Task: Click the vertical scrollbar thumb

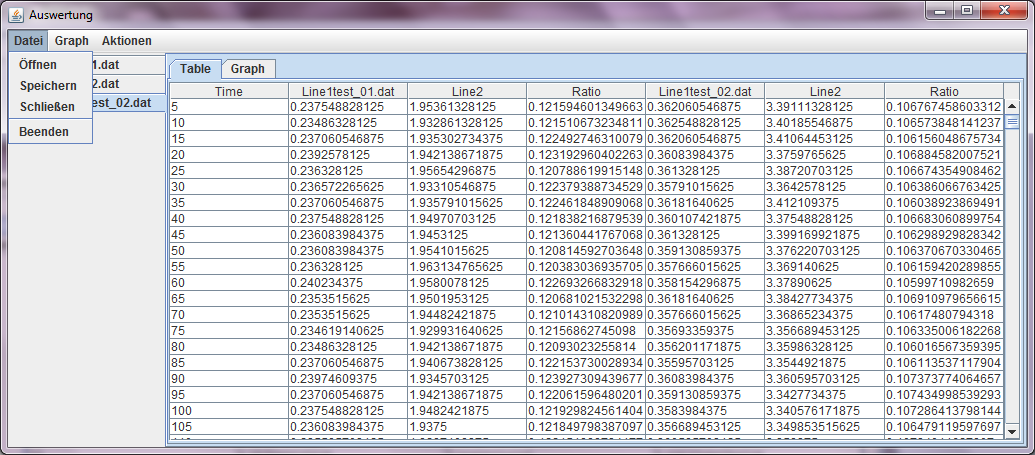Action: click(1011, 122)
